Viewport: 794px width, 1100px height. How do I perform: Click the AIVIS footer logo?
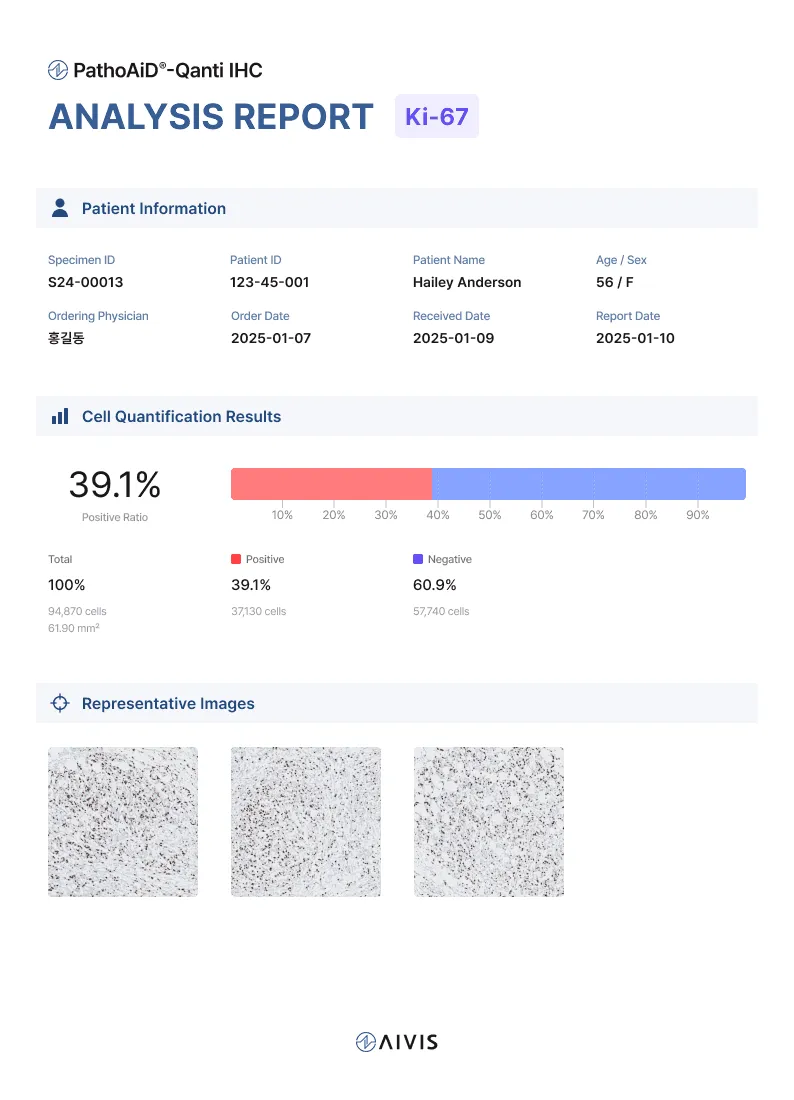coord(397,1042)
